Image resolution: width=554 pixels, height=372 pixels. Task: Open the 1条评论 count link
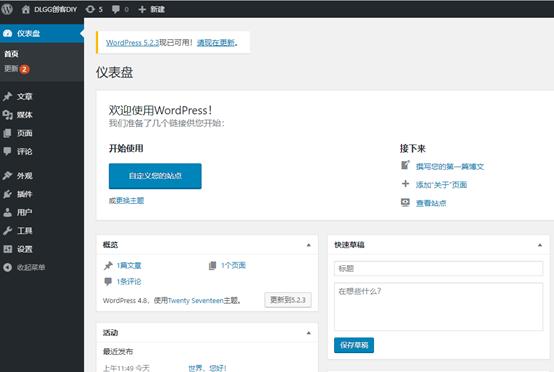[129, 282]
